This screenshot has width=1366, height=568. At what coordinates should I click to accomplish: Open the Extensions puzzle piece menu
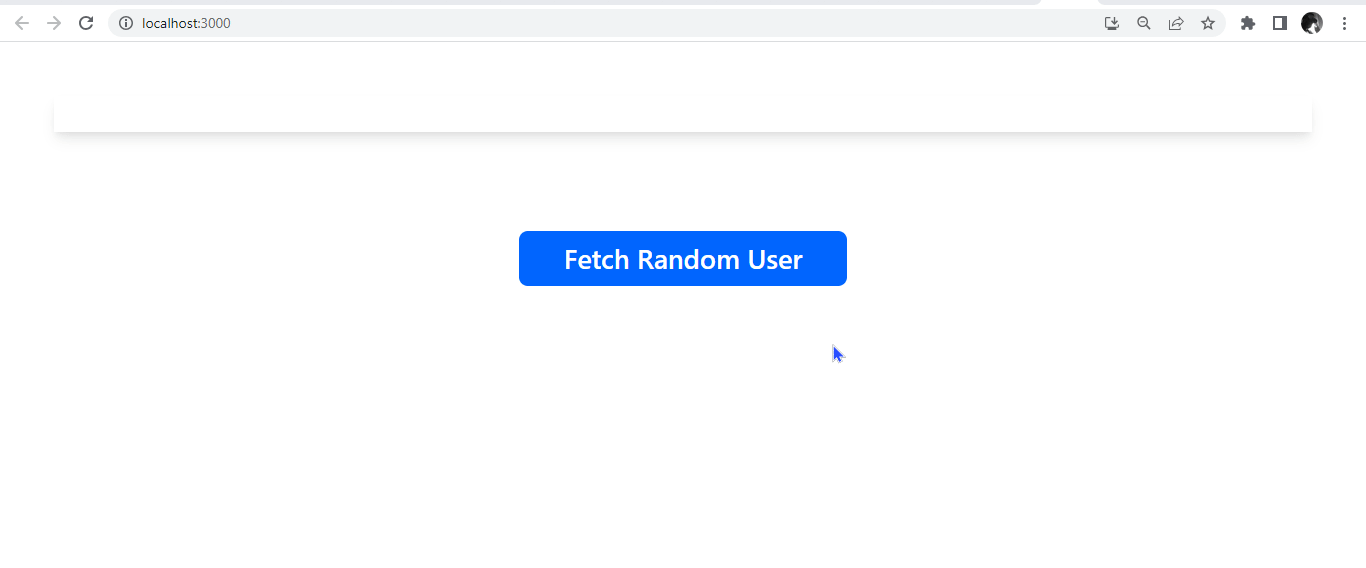point(1248,23)
